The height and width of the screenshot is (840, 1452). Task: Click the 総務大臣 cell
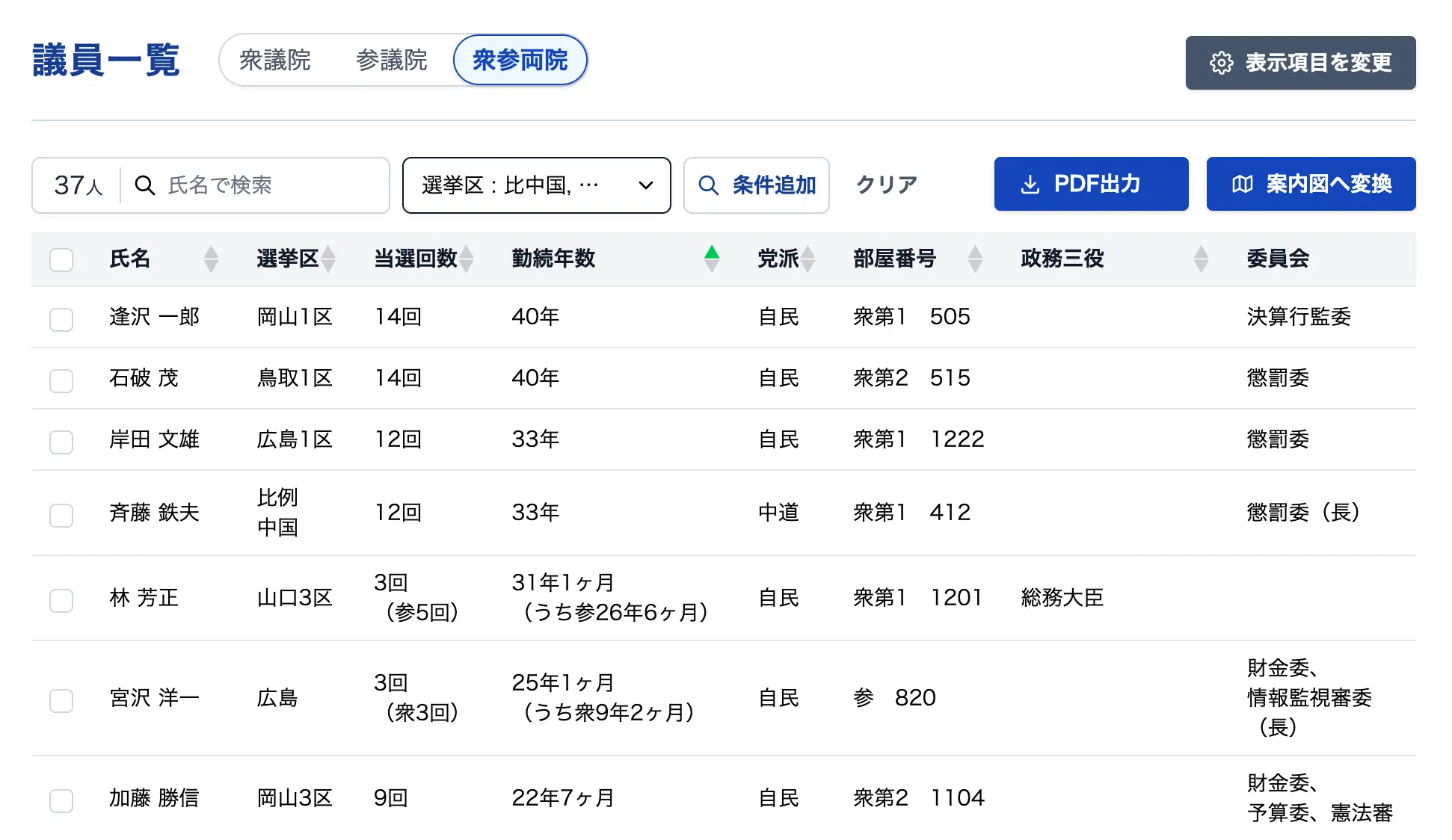(x=1062, y=598)
